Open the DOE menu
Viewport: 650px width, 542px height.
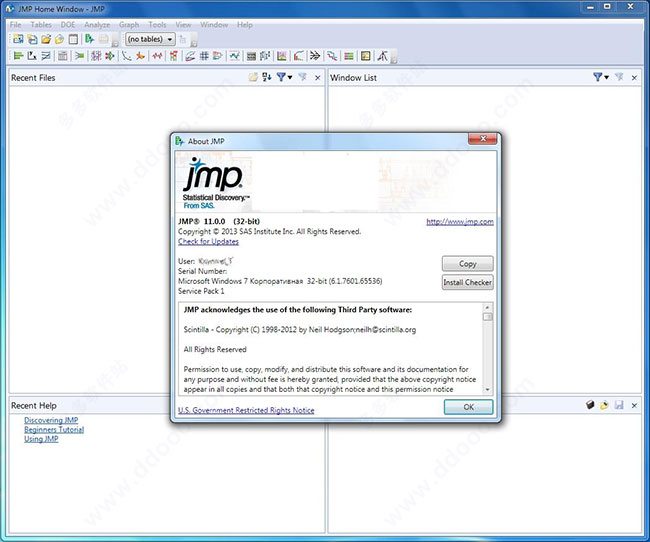coord(68,25)
